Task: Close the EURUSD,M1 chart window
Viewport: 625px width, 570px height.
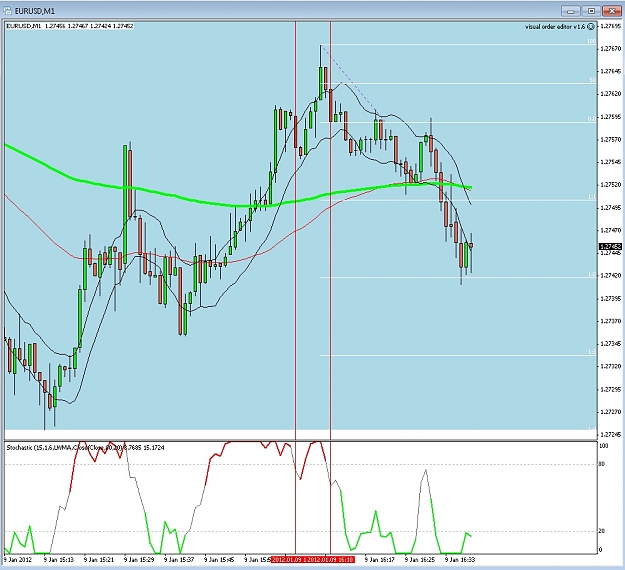Action: [x=611, y=11]
